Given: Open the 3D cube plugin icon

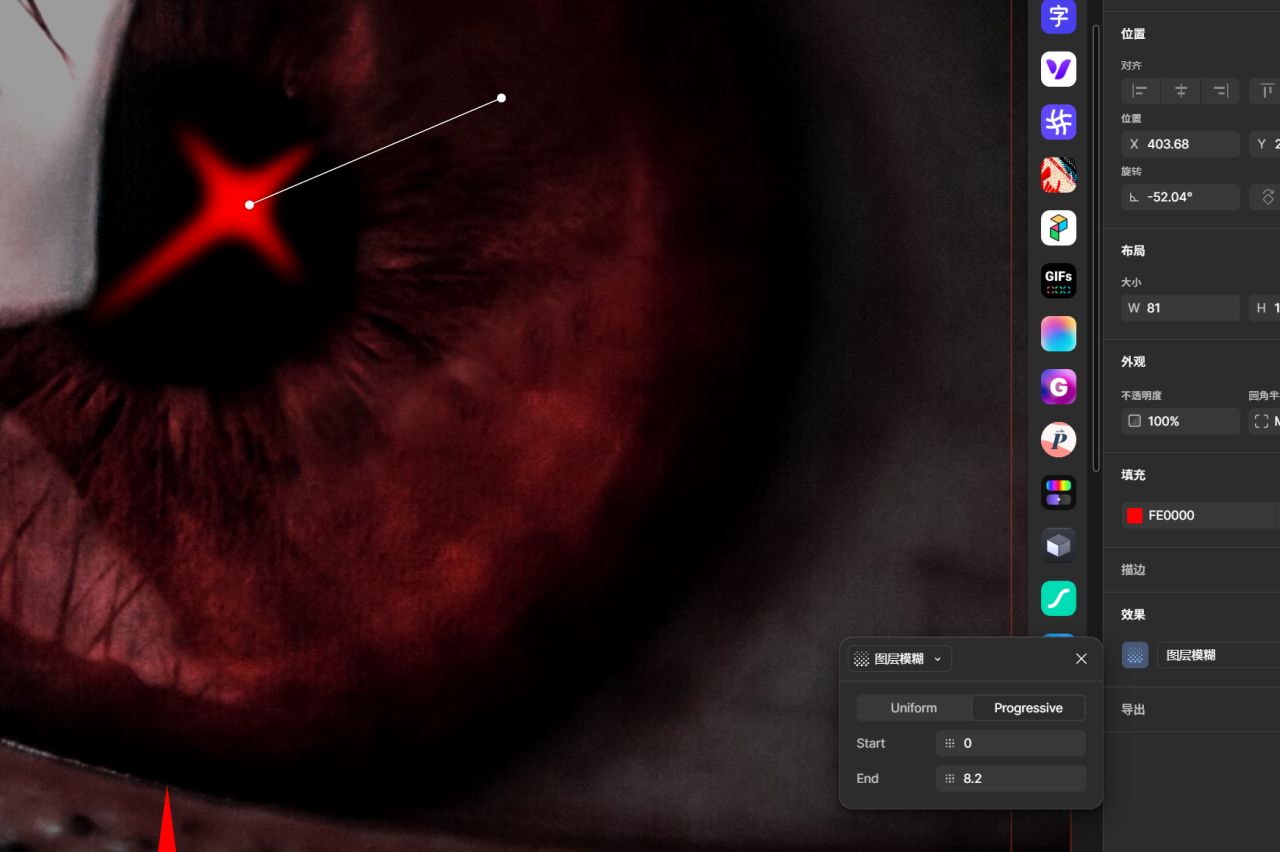Looking at the screenshot, I should [x=1059, y=546].
